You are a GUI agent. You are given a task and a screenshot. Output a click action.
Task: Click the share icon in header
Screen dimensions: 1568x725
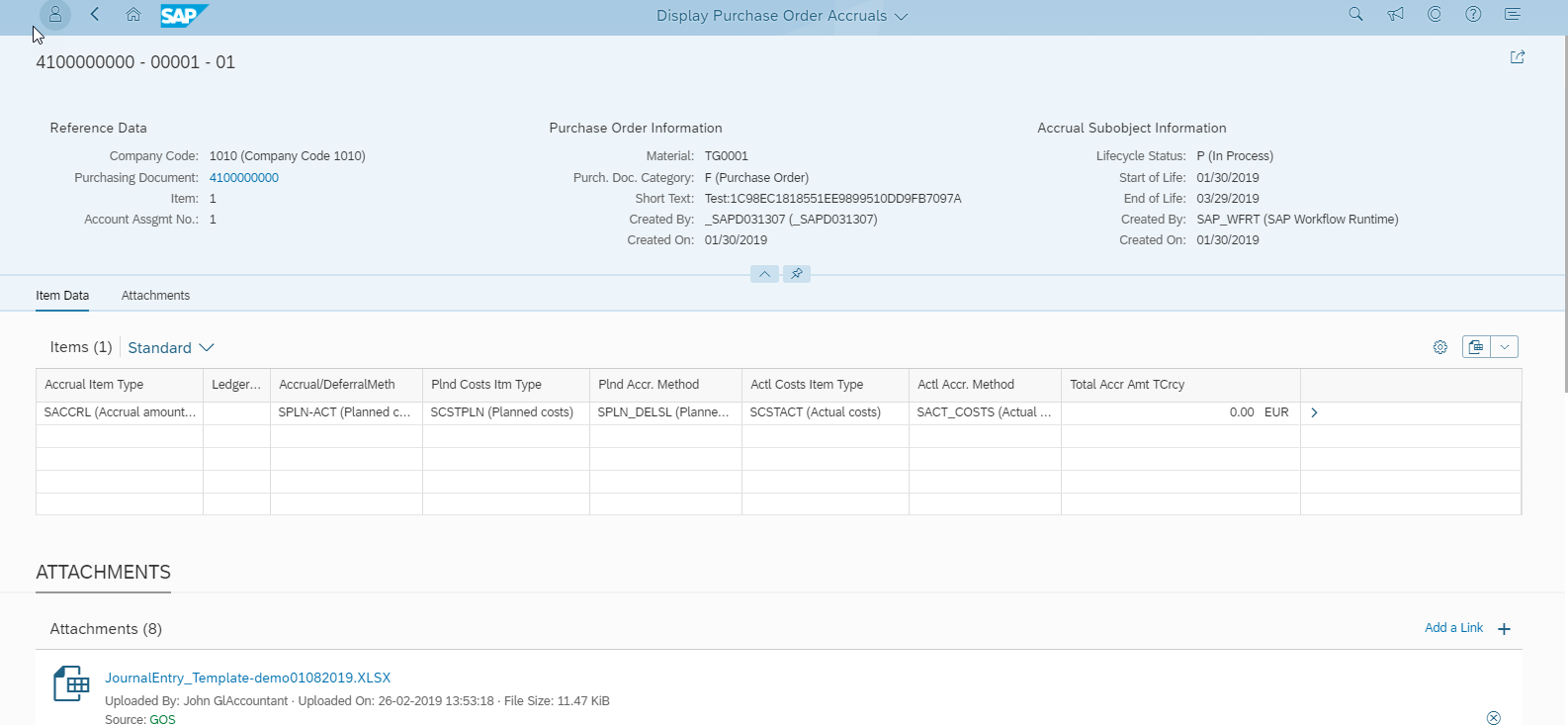(1518, 57)
